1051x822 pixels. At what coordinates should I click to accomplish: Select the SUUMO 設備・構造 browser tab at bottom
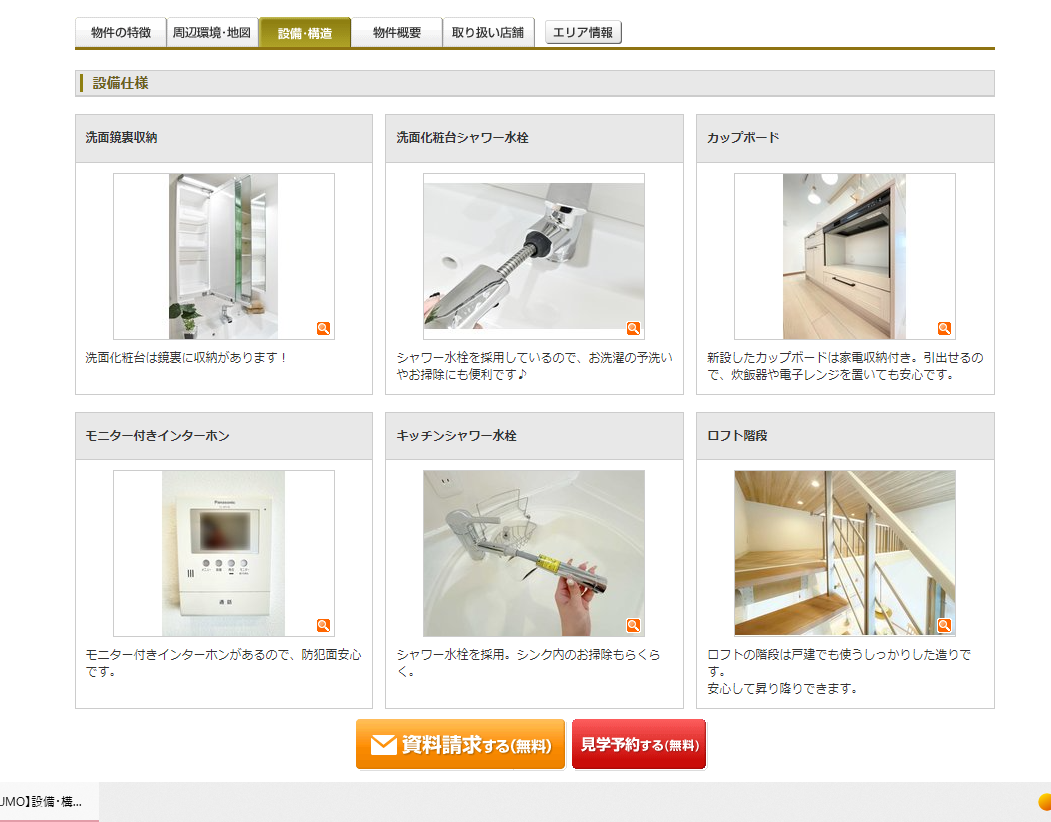pos(47,802)
